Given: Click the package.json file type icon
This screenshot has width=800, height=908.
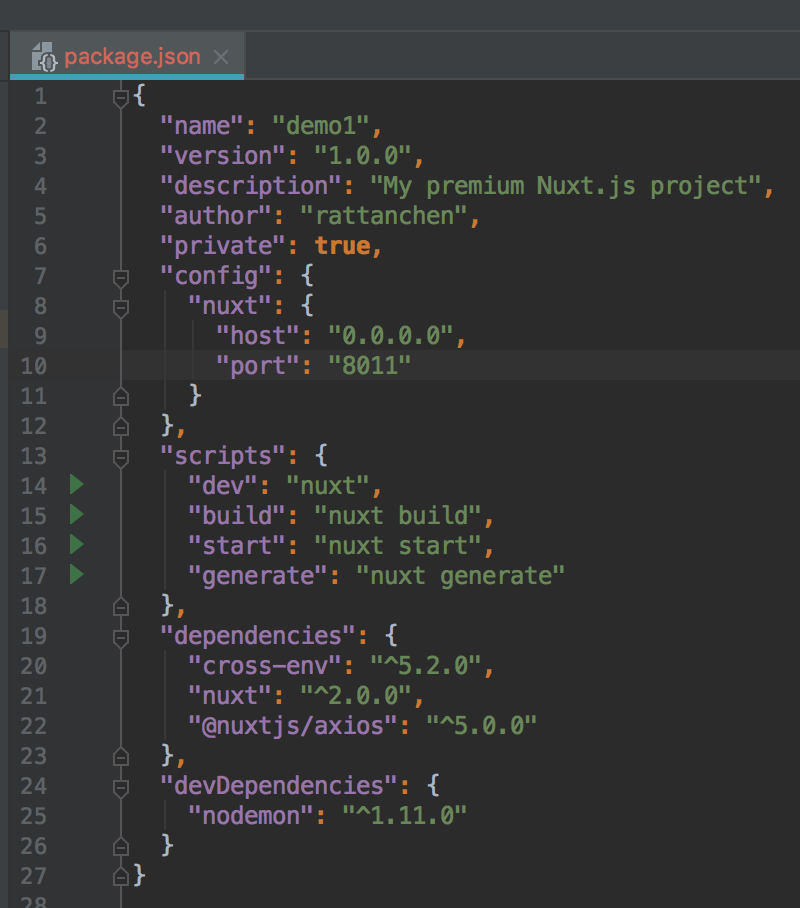Looking at the screenshot, I should click(x=44, y=57).
